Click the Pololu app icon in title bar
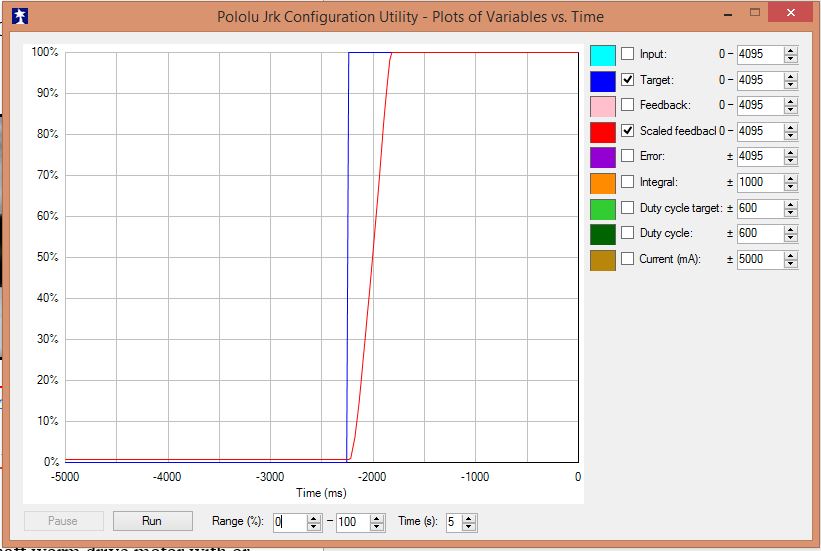The width and height of the screenshot is (821, 551). point(20,16)
